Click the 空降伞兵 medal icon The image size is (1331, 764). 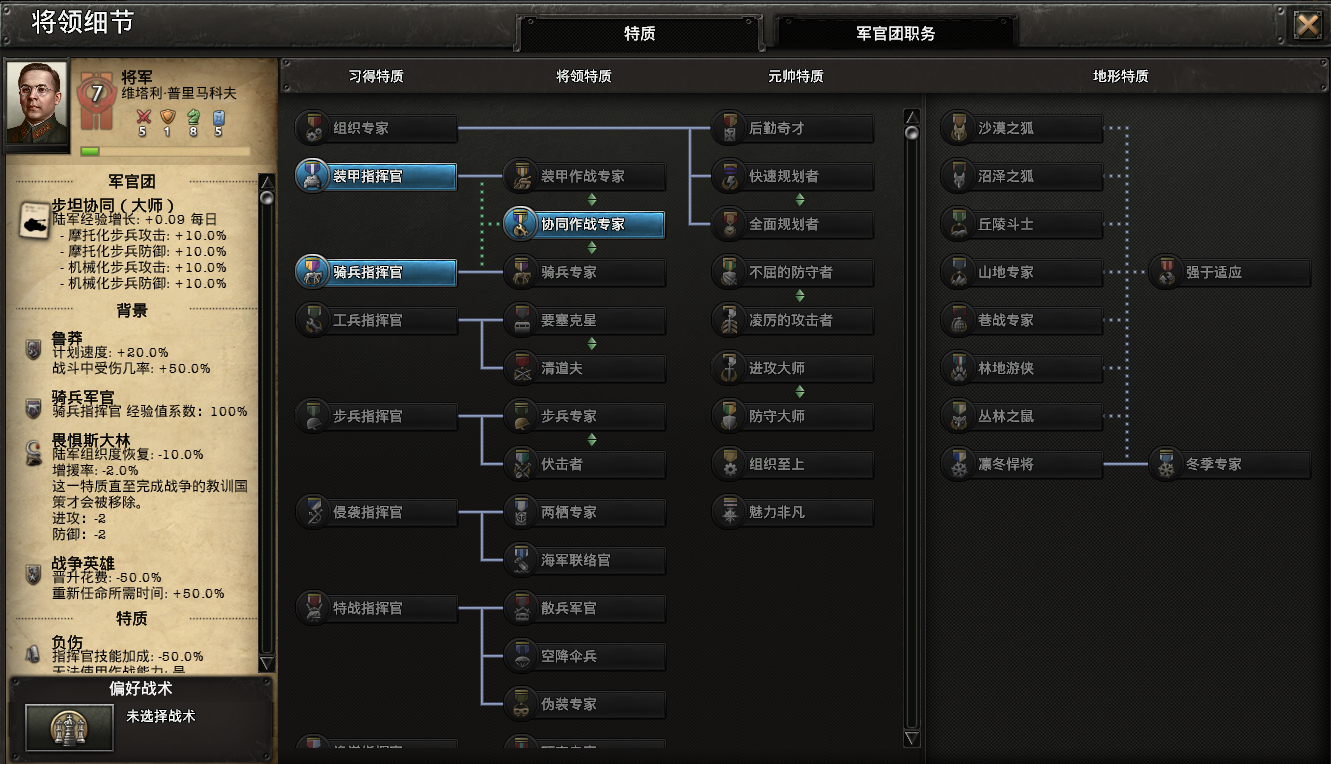tap(521, 657)
